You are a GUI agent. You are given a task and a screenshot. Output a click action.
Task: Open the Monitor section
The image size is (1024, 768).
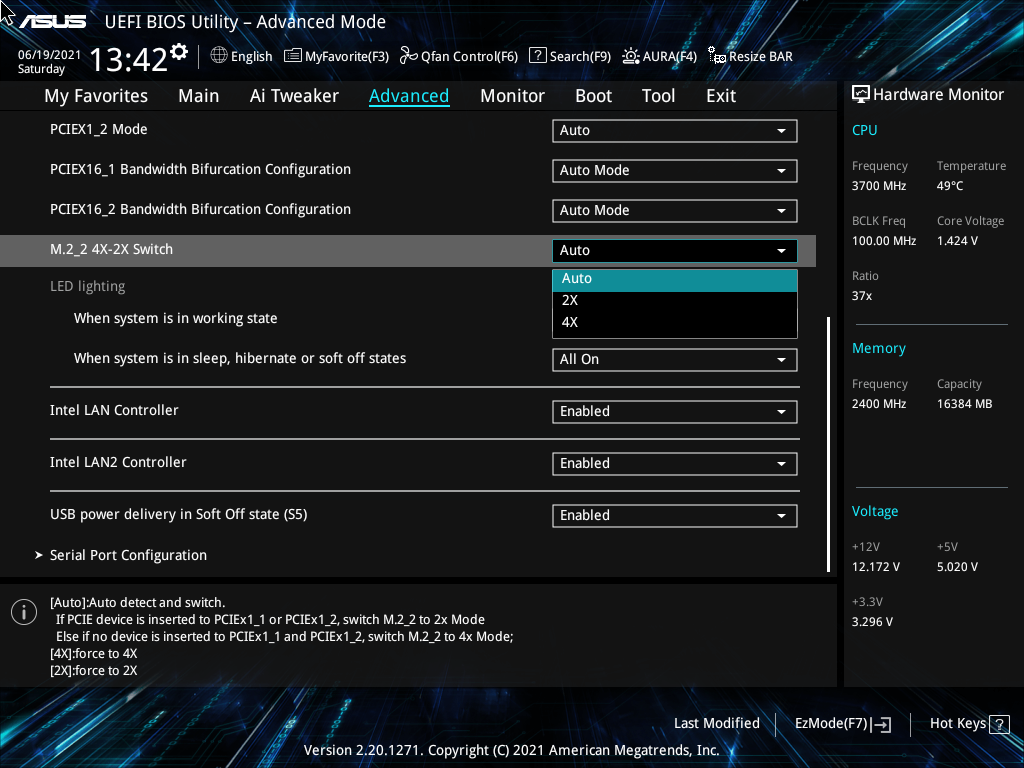[x=512, y=95]
